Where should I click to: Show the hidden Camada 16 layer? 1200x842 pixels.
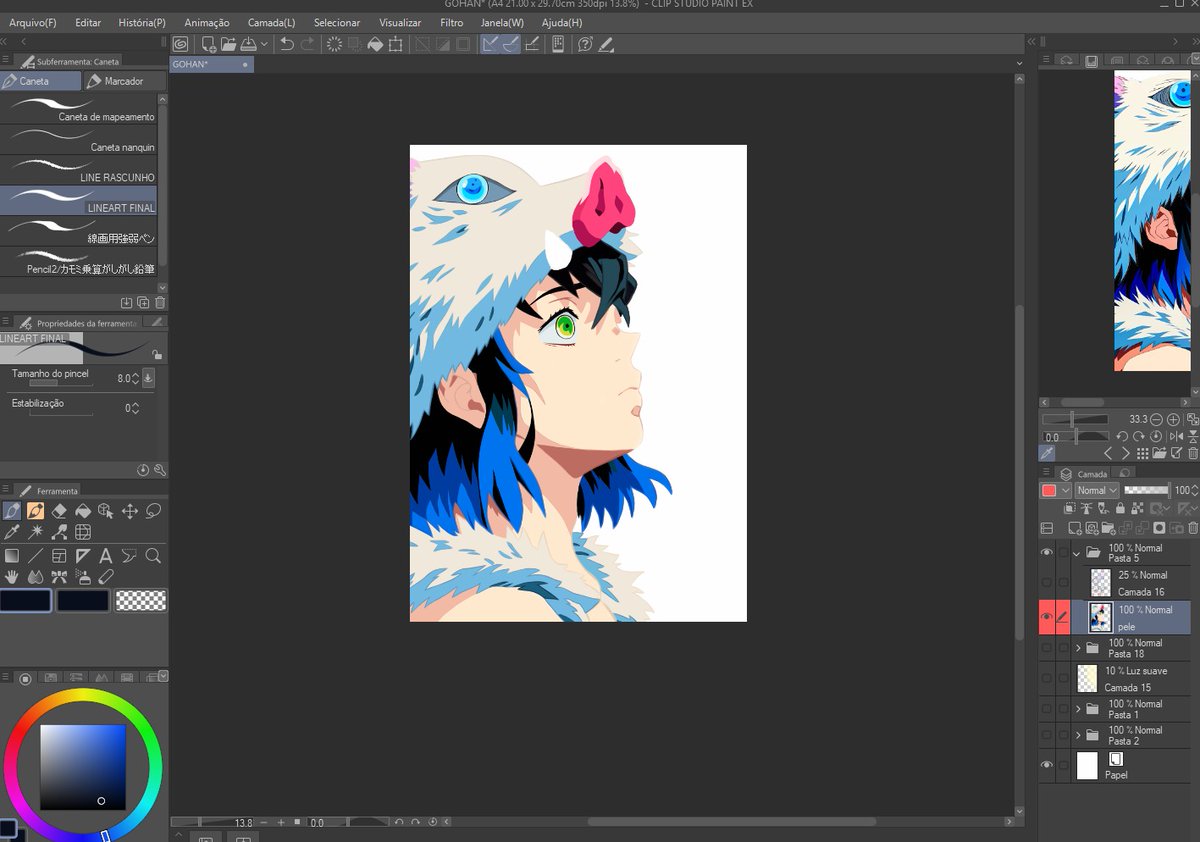pos(1047,582)
